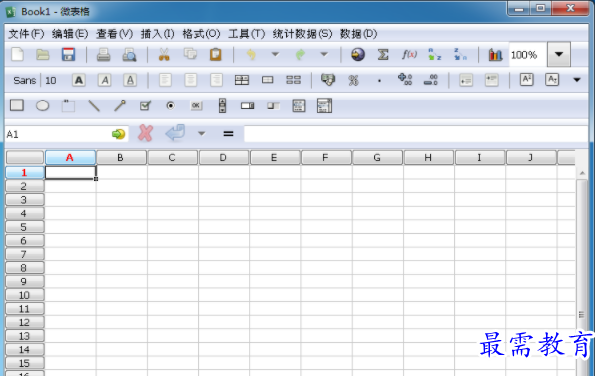The width and height of the screenshot is (601, 376).
Task: Cut selection with the scissors icon
Action: pos(164,54)
